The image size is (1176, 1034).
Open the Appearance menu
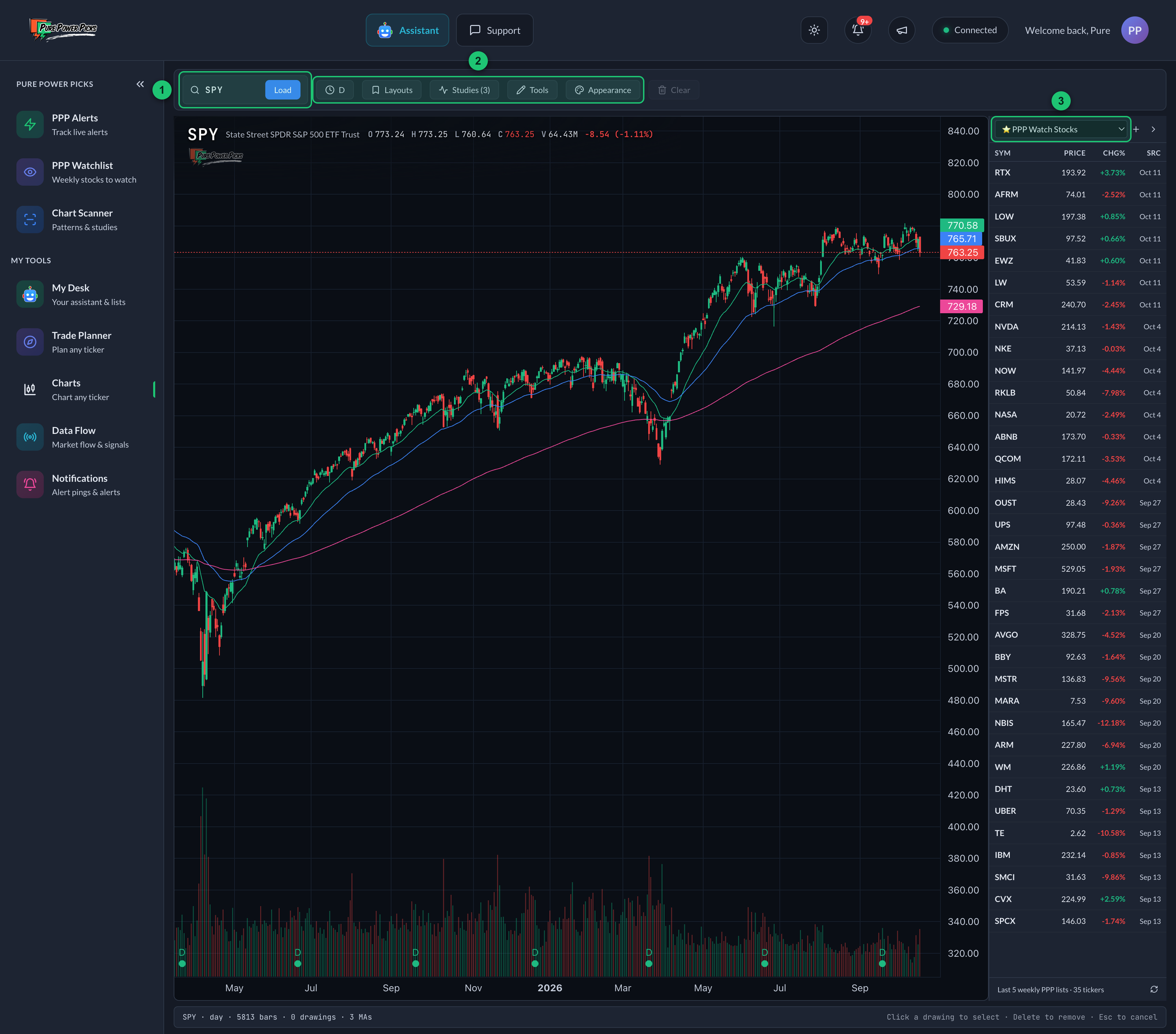click(603, 90)
